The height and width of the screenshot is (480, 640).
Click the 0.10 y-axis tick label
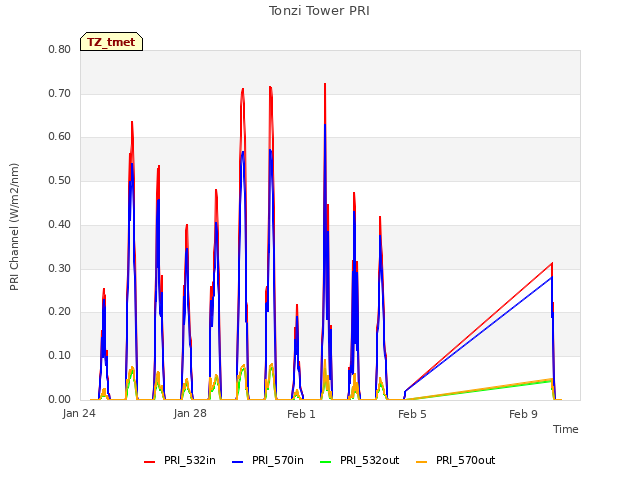tap(60, 356)
